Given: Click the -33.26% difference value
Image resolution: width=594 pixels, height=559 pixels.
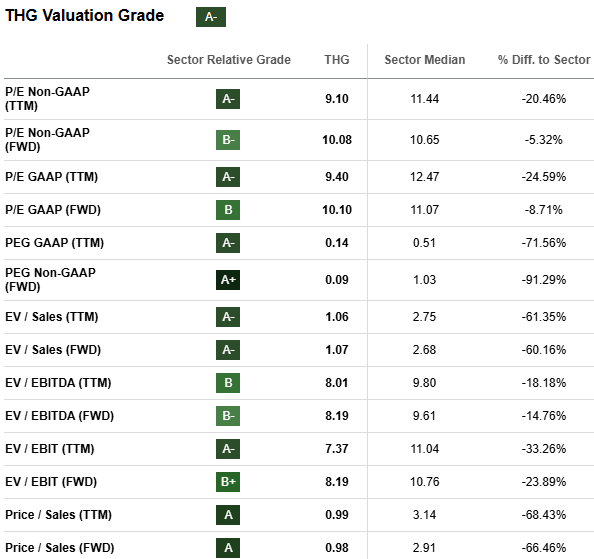Looking at the screenshot, I should [544, 449].
